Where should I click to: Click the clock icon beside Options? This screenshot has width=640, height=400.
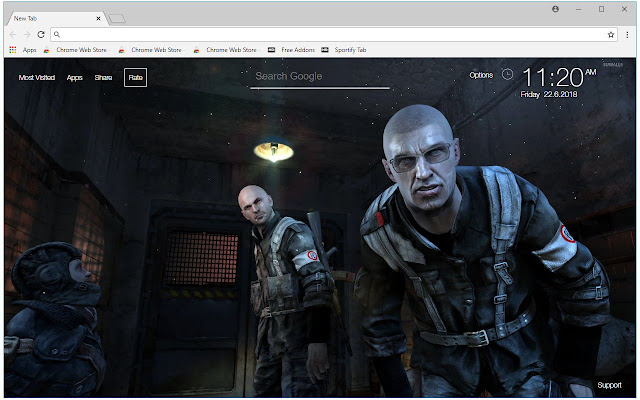coord(507,74)
